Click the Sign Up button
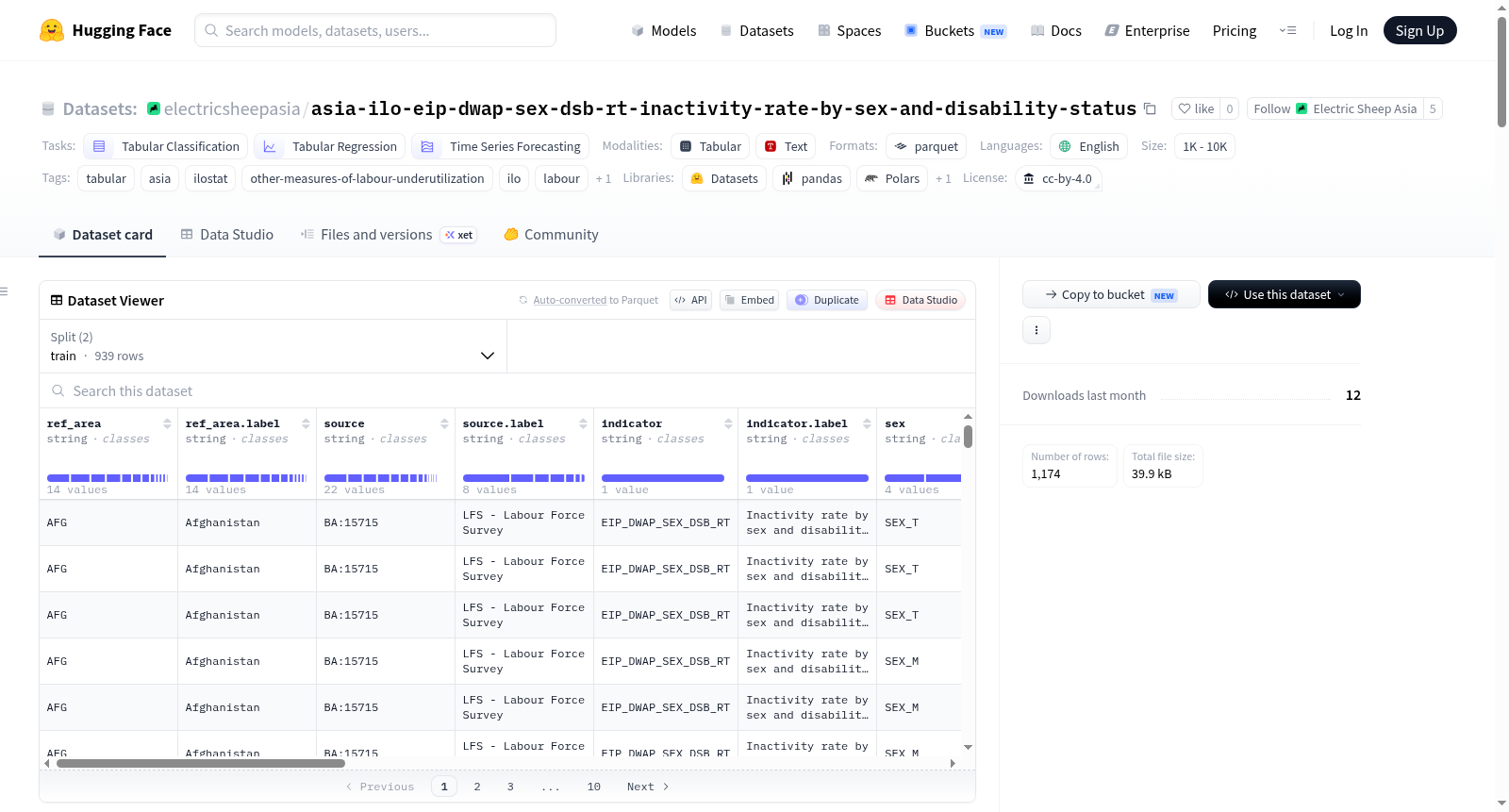 pos(1419,30)
